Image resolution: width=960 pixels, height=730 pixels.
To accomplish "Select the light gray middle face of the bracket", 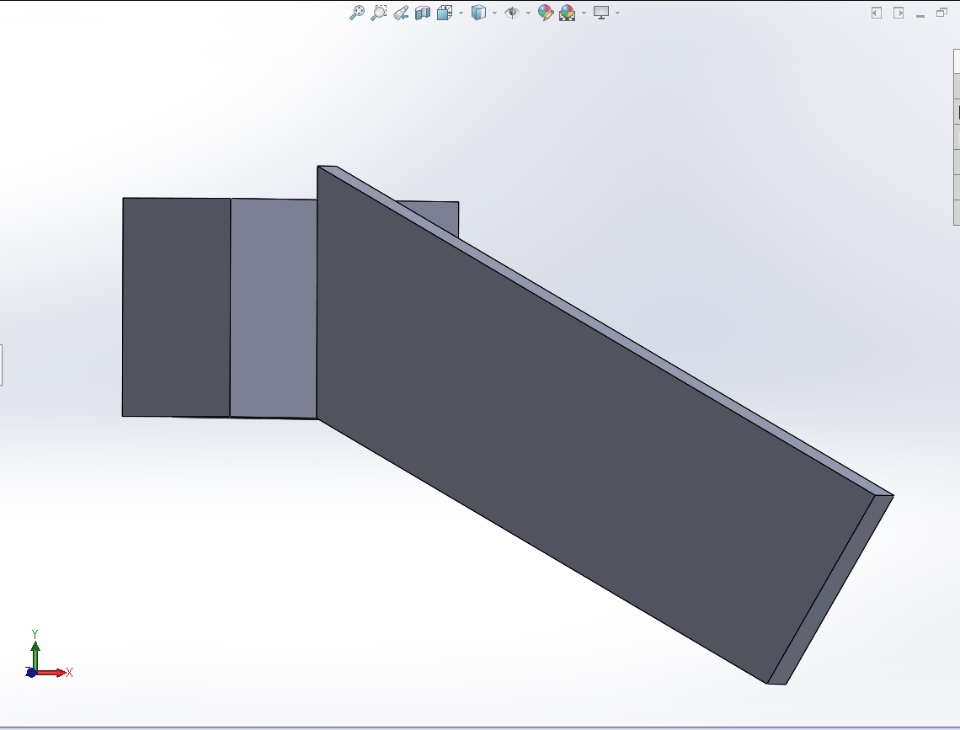I will point(274,308).
